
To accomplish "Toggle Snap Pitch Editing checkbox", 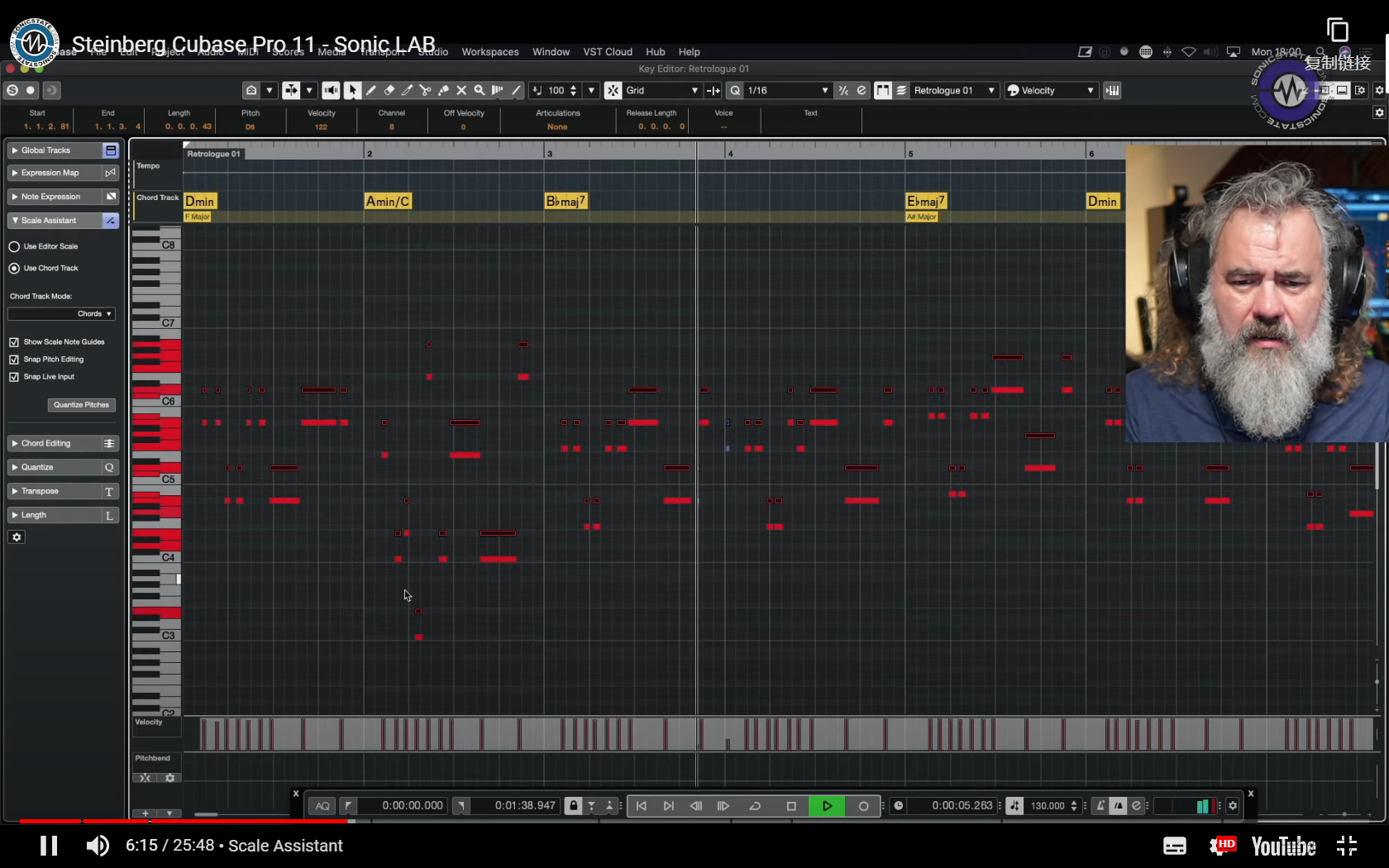I will (14, 360).
